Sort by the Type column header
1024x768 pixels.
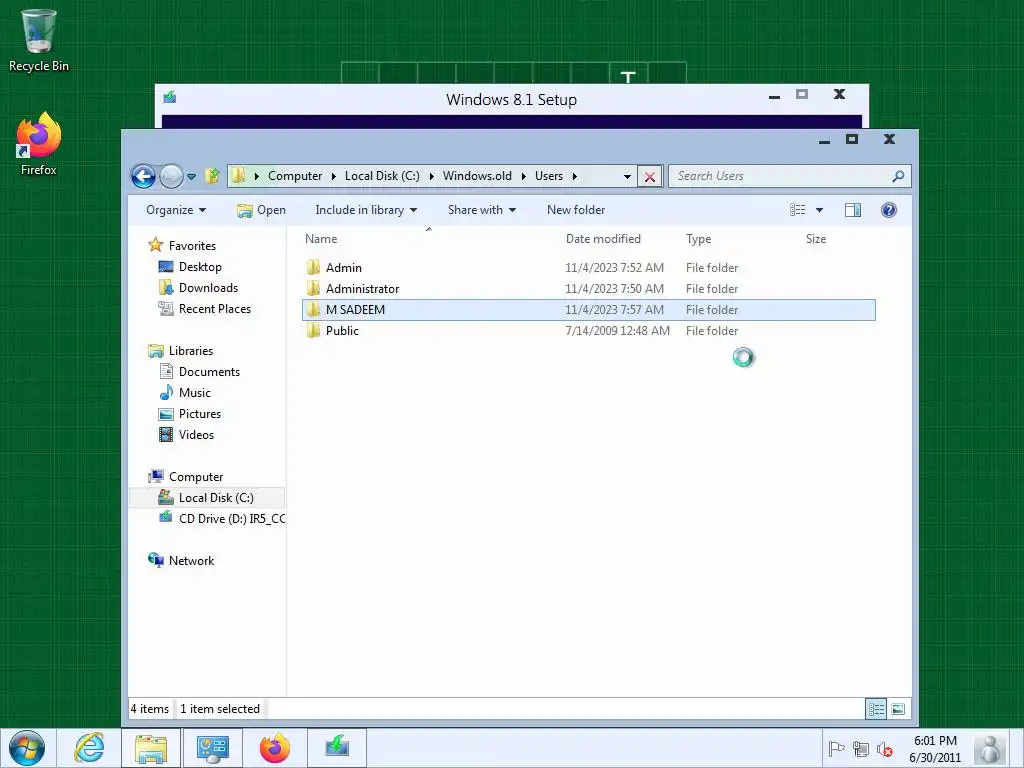(x=698, y=239)
